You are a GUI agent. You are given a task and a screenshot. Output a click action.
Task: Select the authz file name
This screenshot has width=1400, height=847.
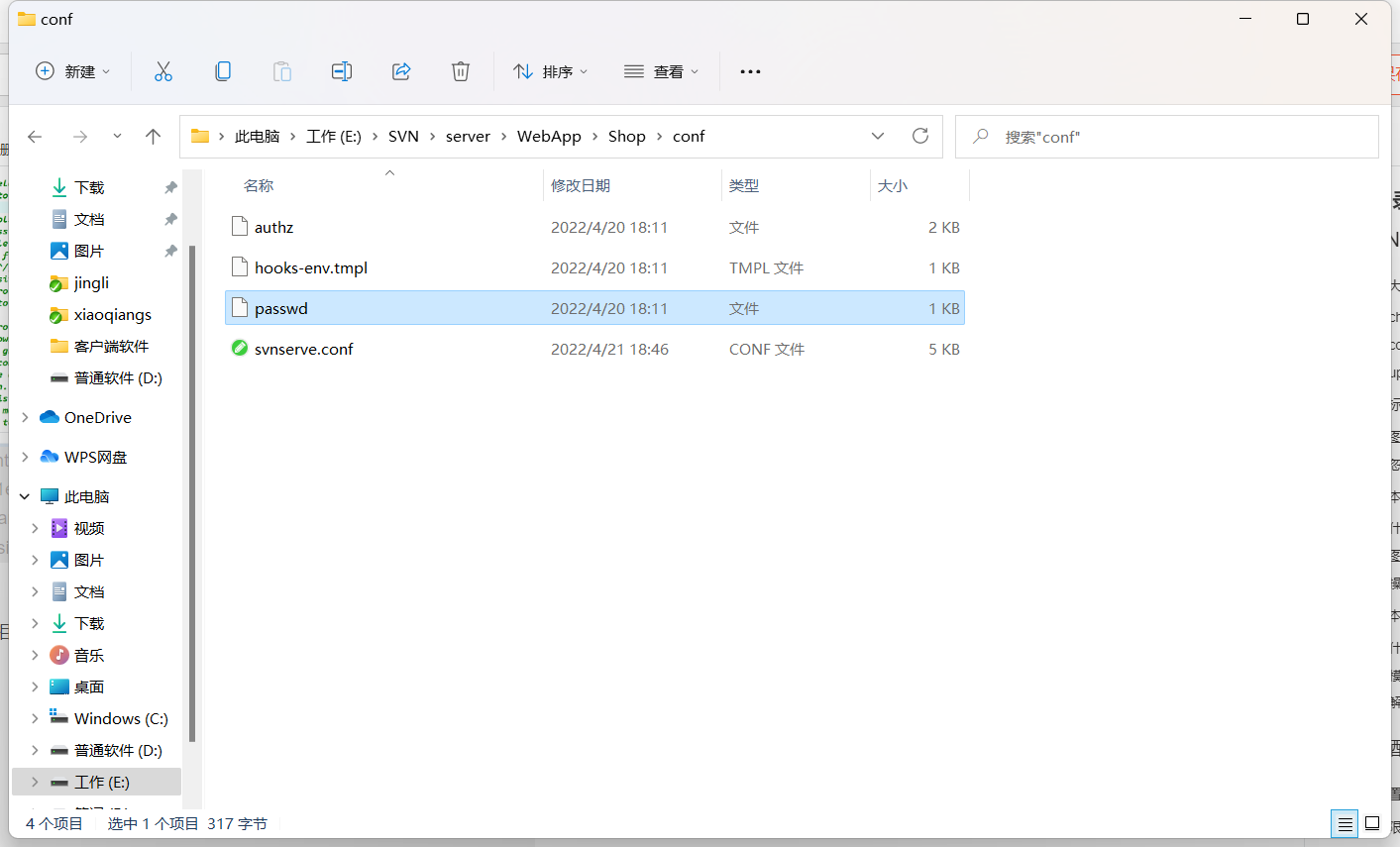[x=273, y=227]
